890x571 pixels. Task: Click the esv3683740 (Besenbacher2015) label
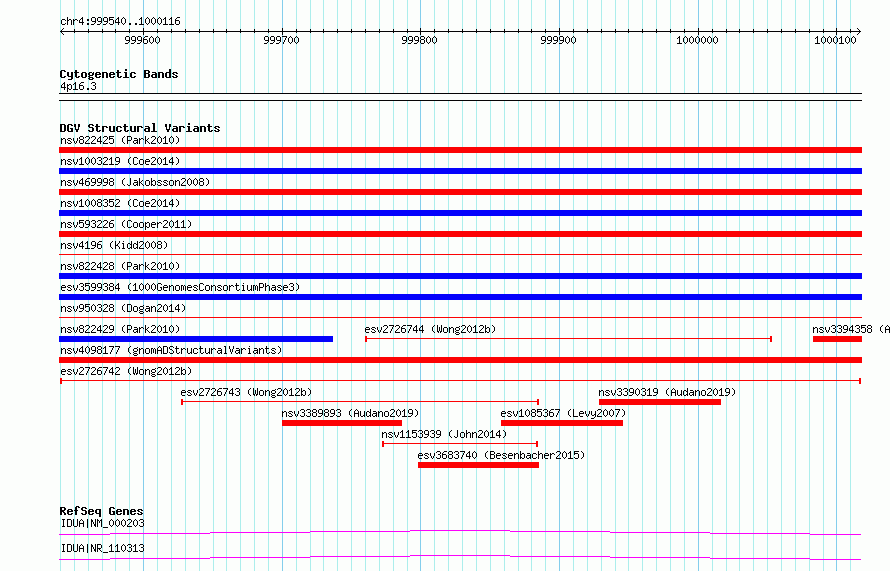pyautogui.click(x=501, y=455)
